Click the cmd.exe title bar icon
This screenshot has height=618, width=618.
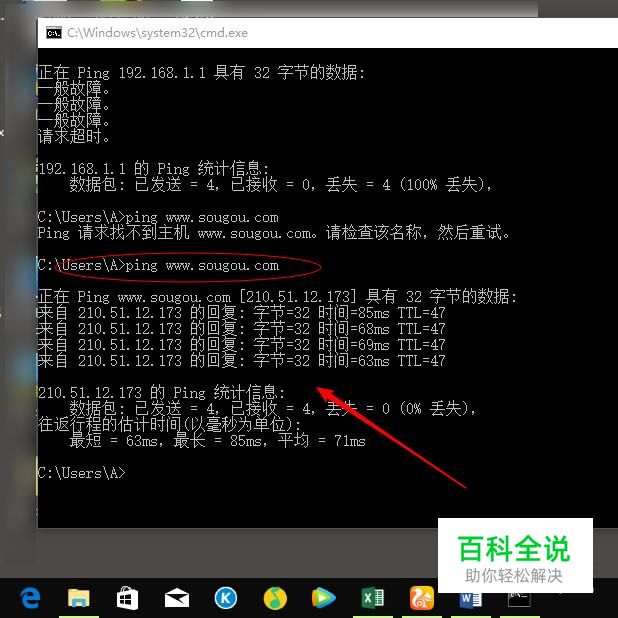(54, 33)
